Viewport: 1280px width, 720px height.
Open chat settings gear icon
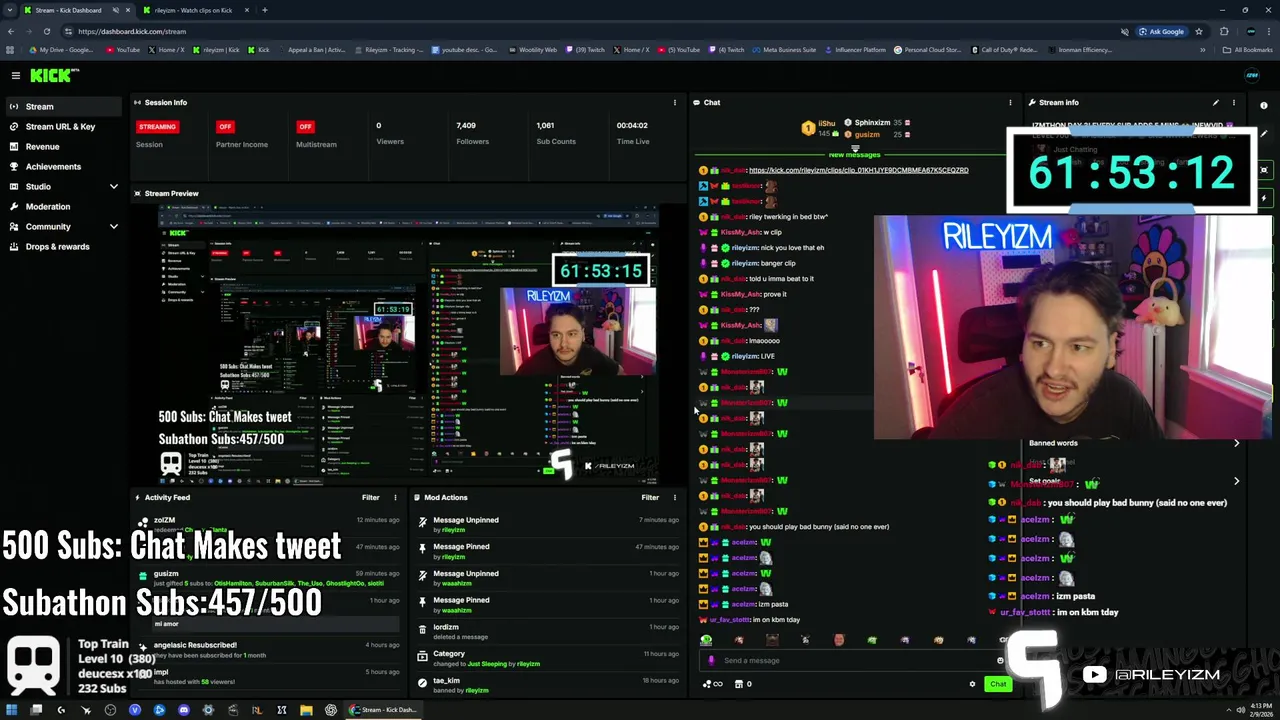click(972, 684)
